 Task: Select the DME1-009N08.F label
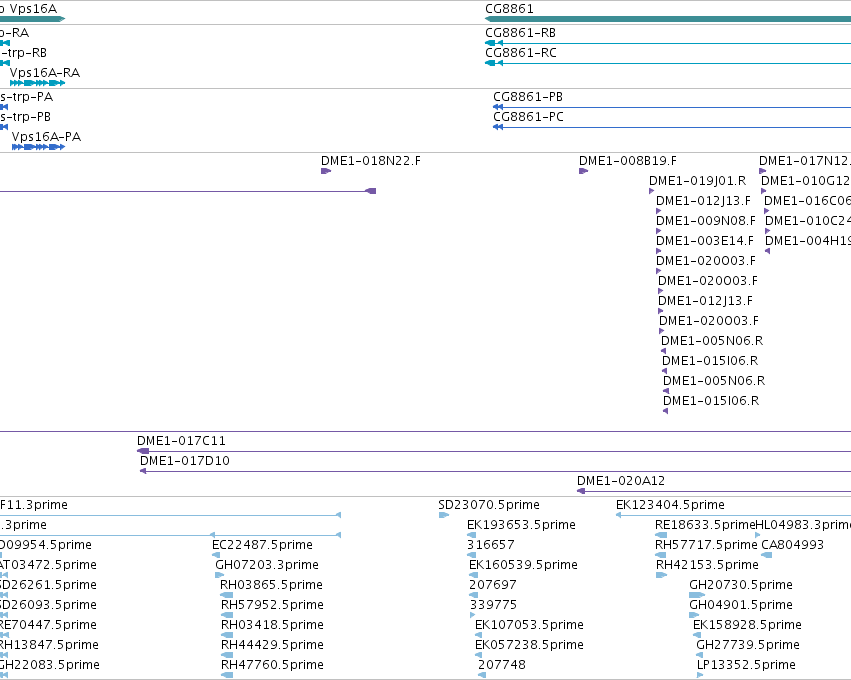tap(706, 221)
